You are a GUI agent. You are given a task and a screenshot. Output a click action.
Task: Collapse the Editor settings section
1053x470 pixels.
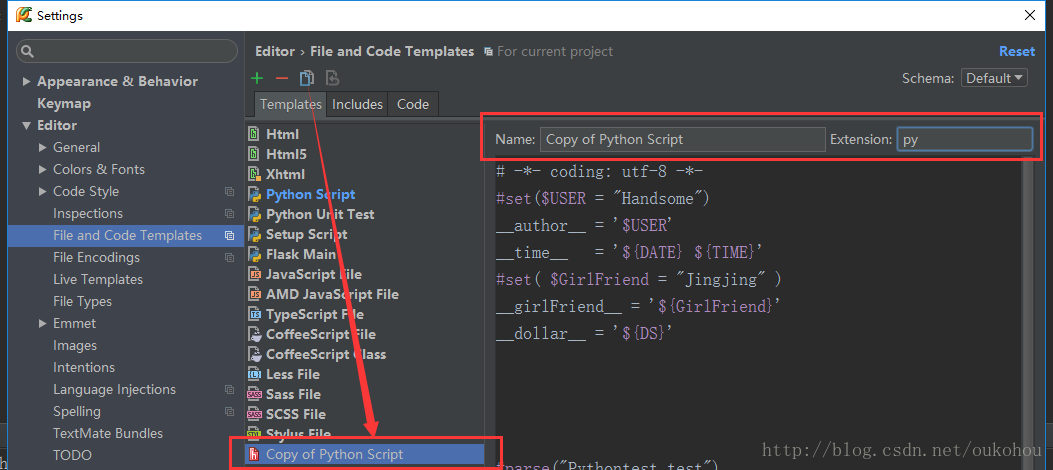tap(27, 126)
